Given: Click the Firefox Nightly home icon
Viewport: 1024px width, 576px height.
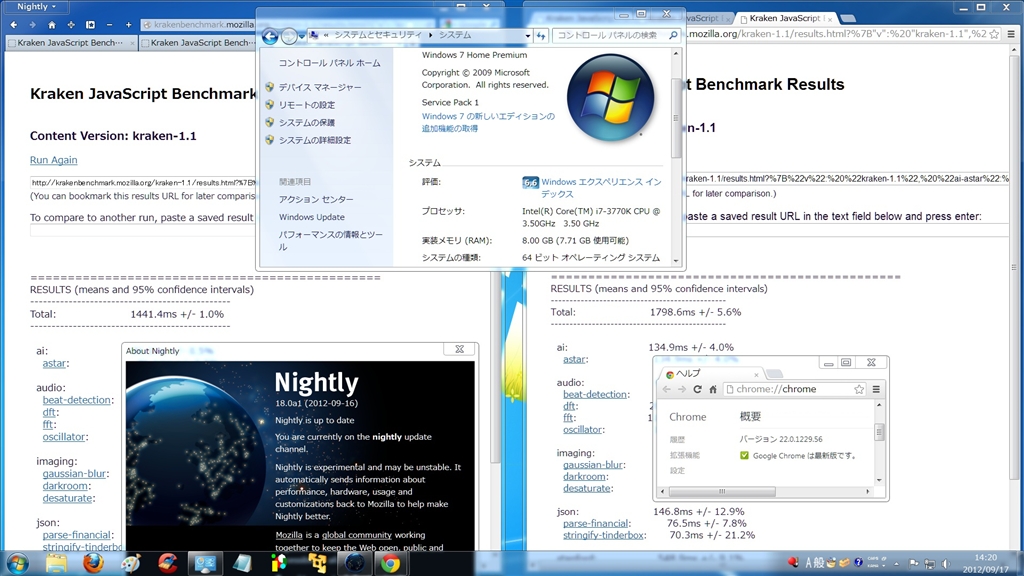Looking at the screenshot, I should 52,24.
